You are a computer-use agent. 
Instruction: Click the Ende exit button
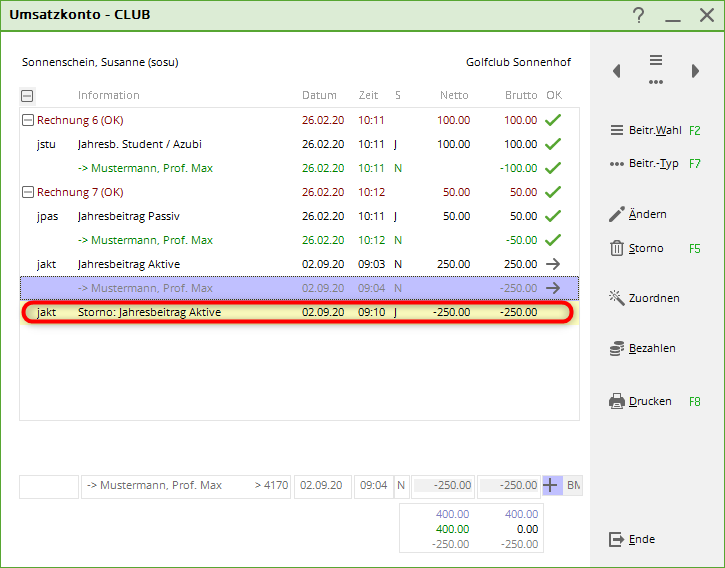[632, 539]
